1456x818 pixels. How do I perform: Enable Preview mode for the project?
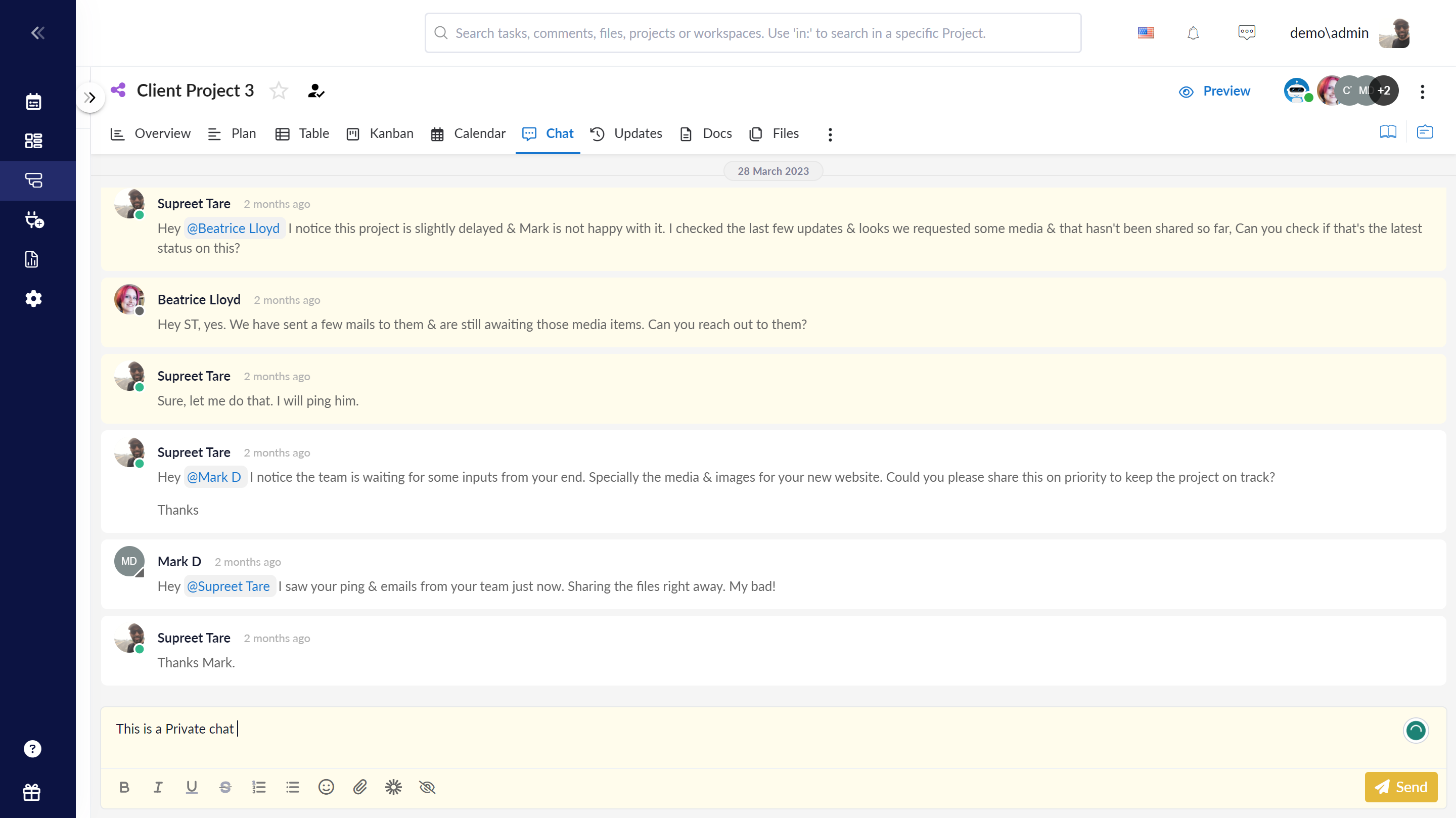(x=1215, y=90)
